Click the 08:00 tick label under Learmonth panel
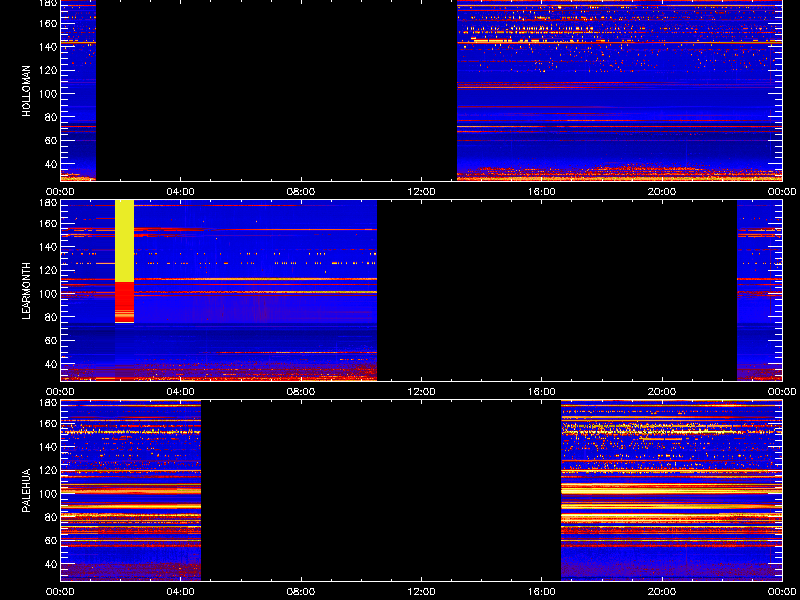Screen dimensions: 800x600 (301, 392)
